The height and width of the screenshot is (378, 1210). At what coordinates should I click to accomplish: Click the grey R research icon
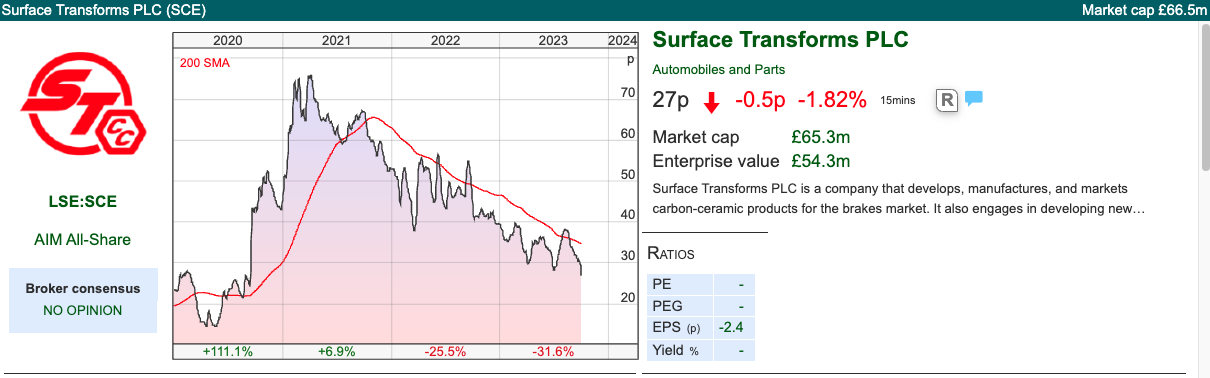tap(947, 100)
